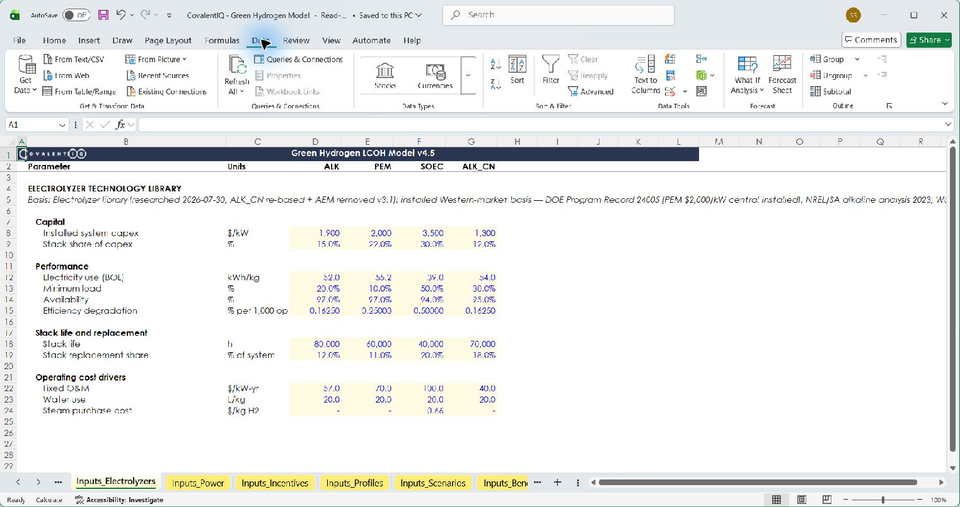Click the horizontal scrollbar thumb

pyautogui.click(x=757, y=483)
